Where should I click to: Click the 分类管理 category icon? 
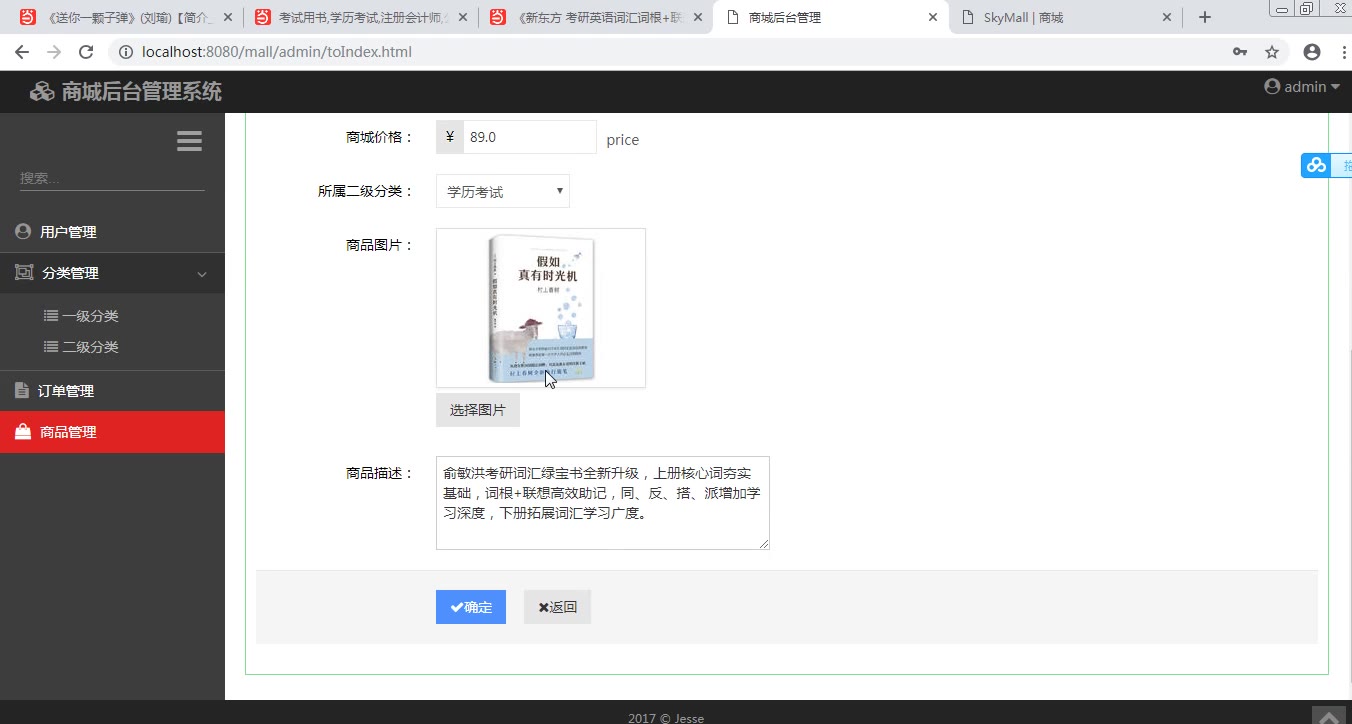click(x=24, y=272)
